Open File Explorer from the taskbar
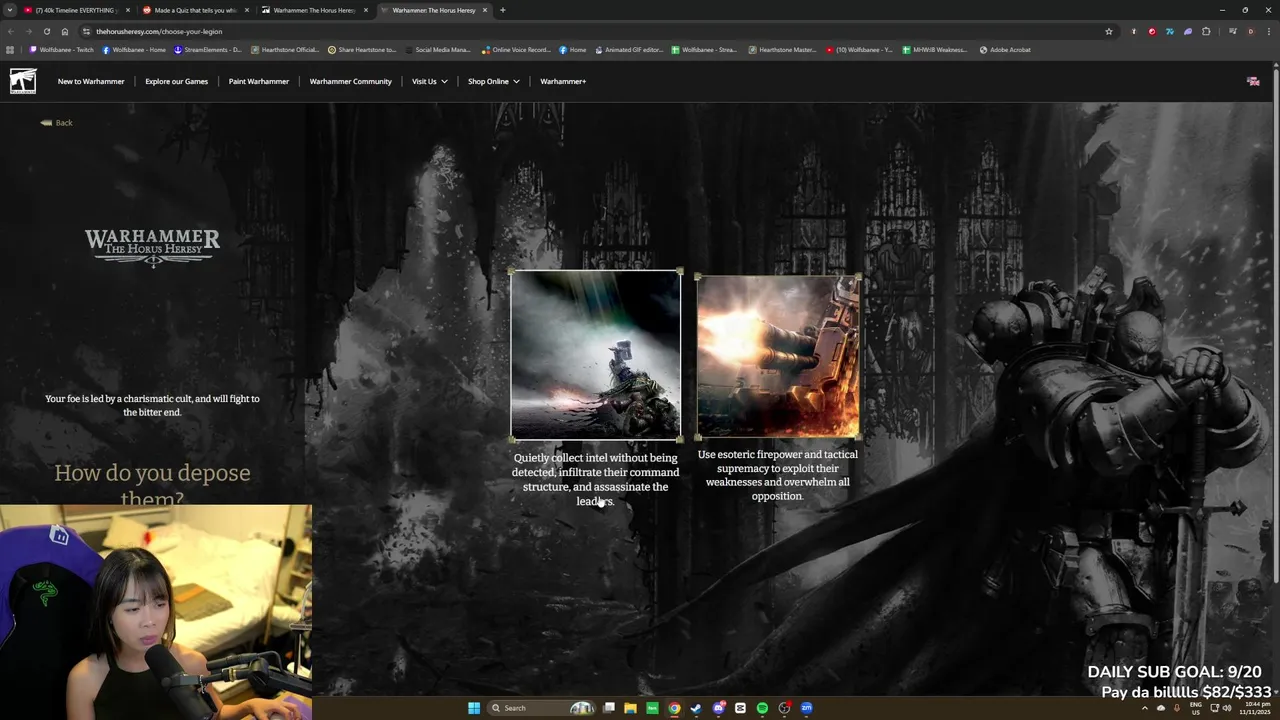 pyautogui.click(x=630, y=708)
